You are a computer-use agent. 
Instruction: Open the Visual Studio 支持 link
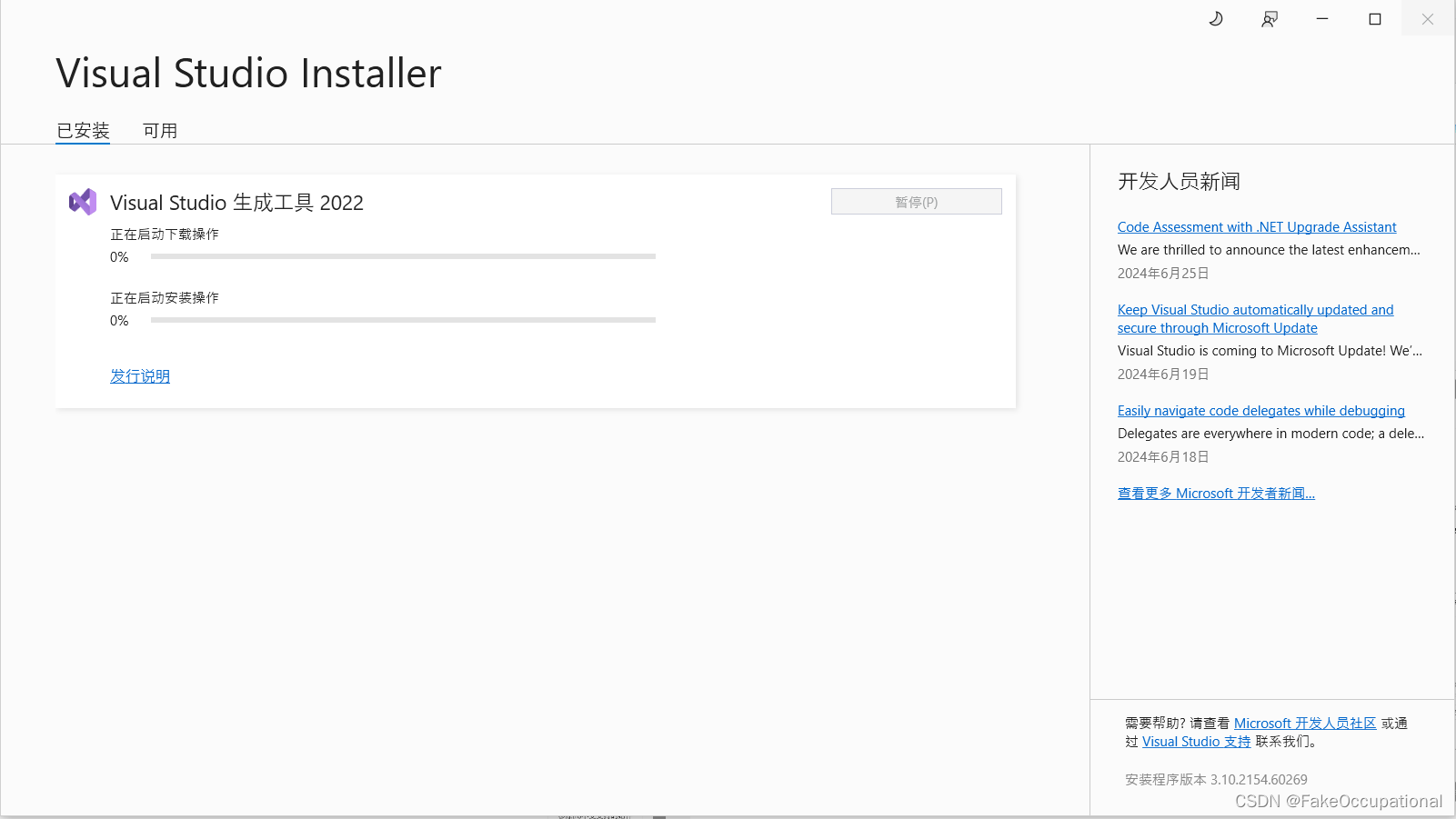1197,742
